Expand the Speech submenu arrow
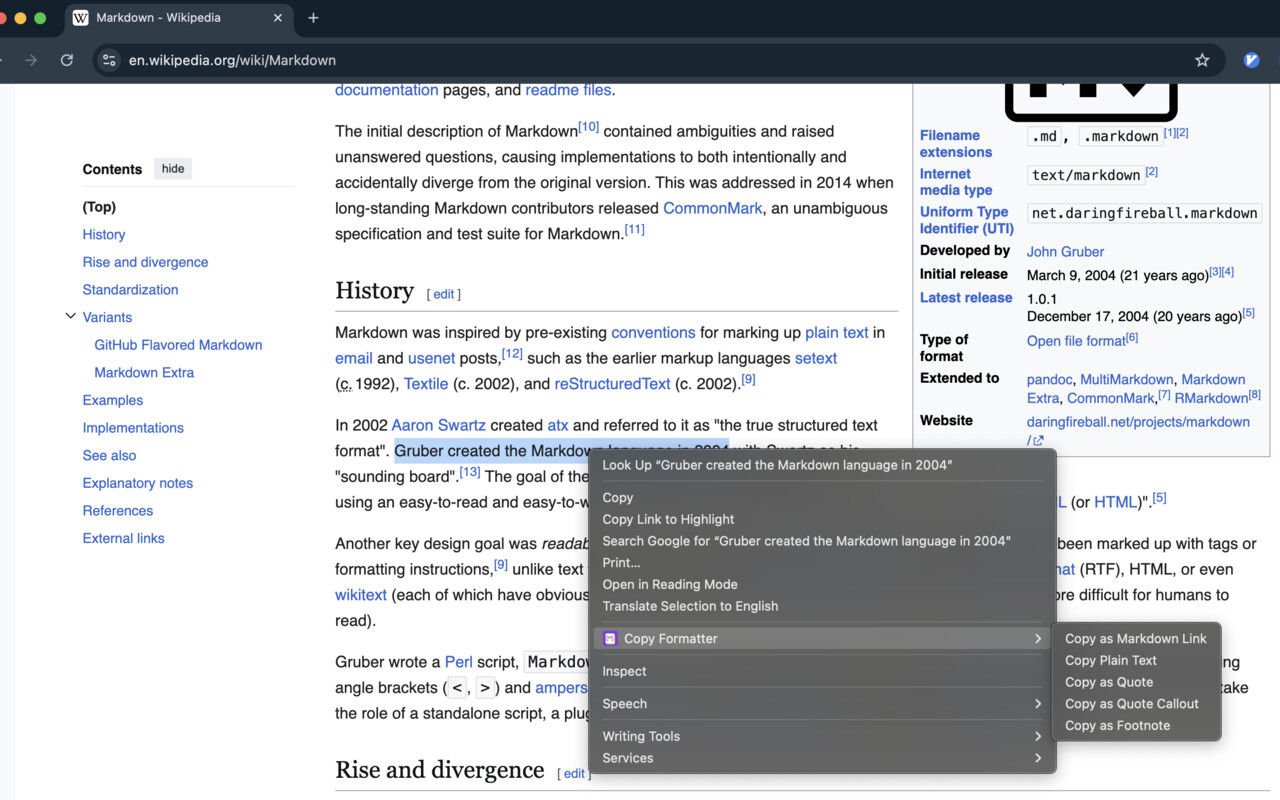 pyautogui.click(x=1038, y=704)
